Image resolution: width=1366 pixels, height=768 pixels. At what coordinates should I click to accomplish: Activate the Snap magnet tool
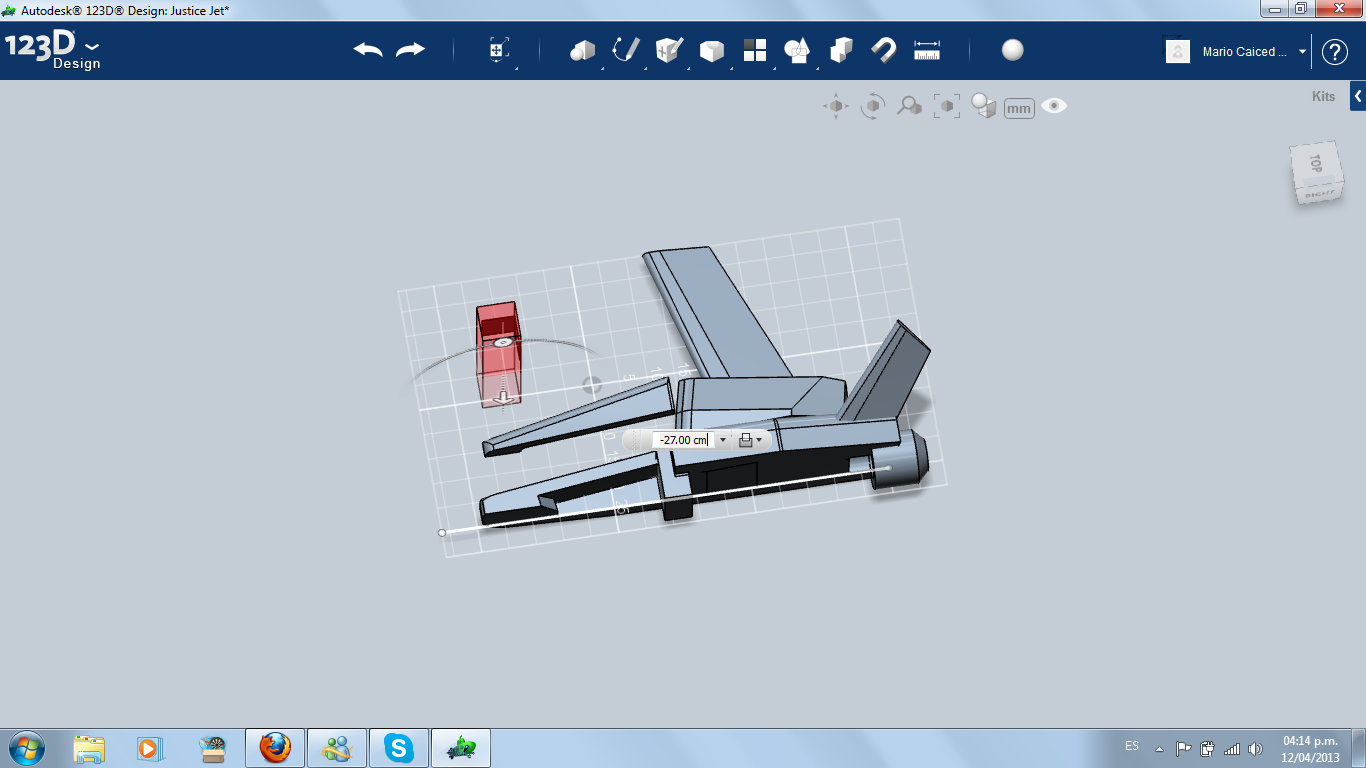coord(884,50)
